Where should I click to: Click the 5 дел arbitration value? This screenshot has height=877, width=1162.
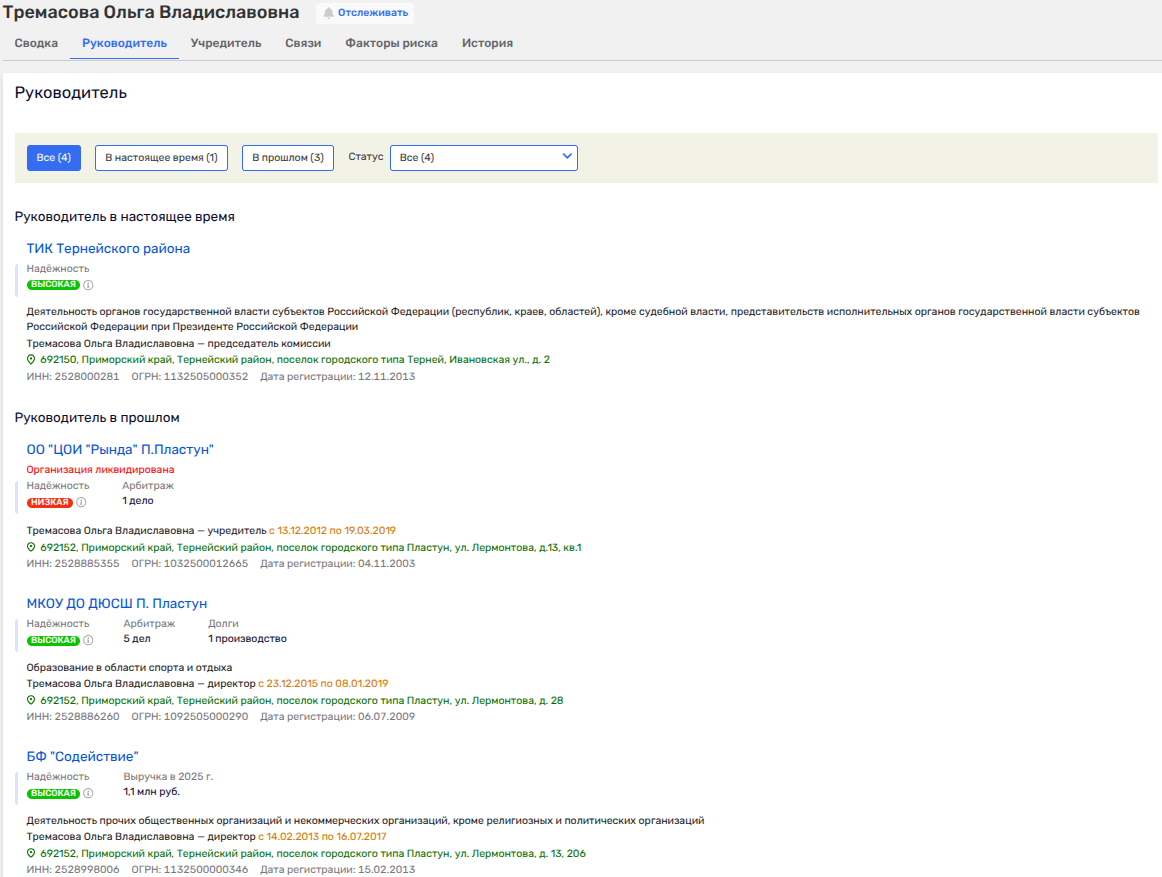137,639
